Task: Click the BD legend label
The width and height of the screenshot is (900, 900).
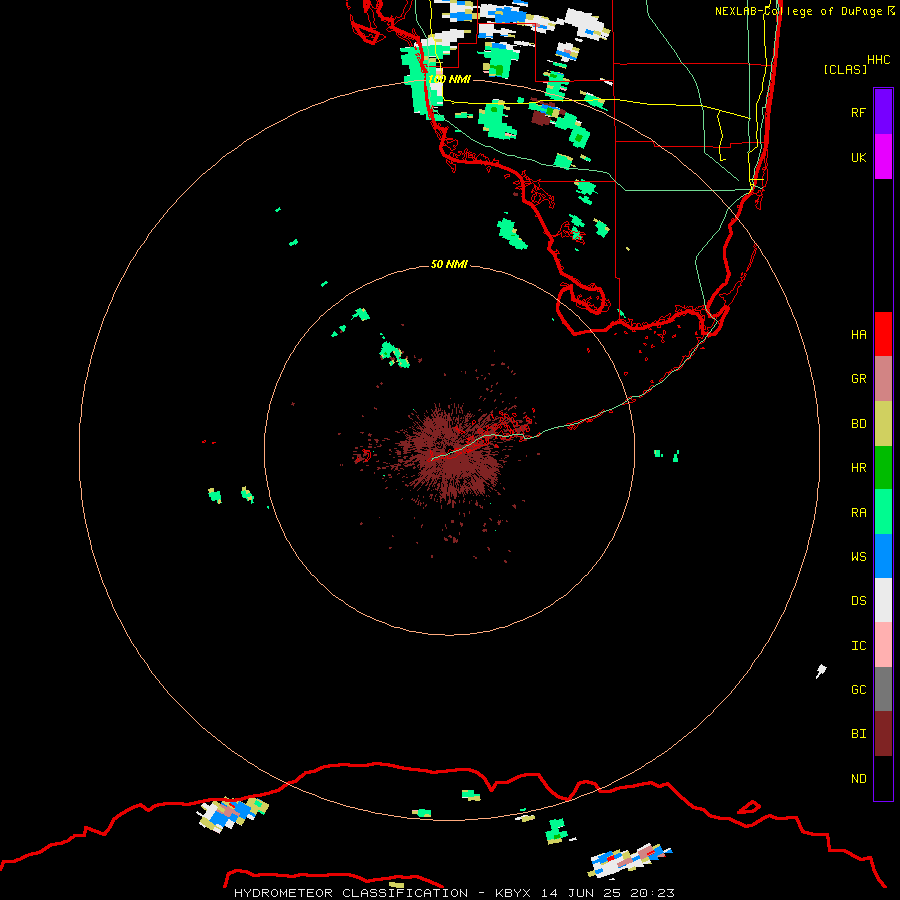Action: pyautogui.click(x=859, y=424)
